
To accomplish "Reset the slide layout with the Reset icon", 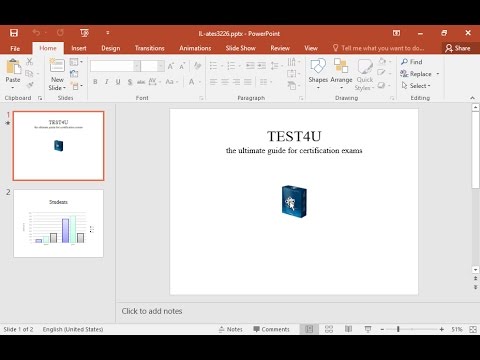I will click(74, 74).
